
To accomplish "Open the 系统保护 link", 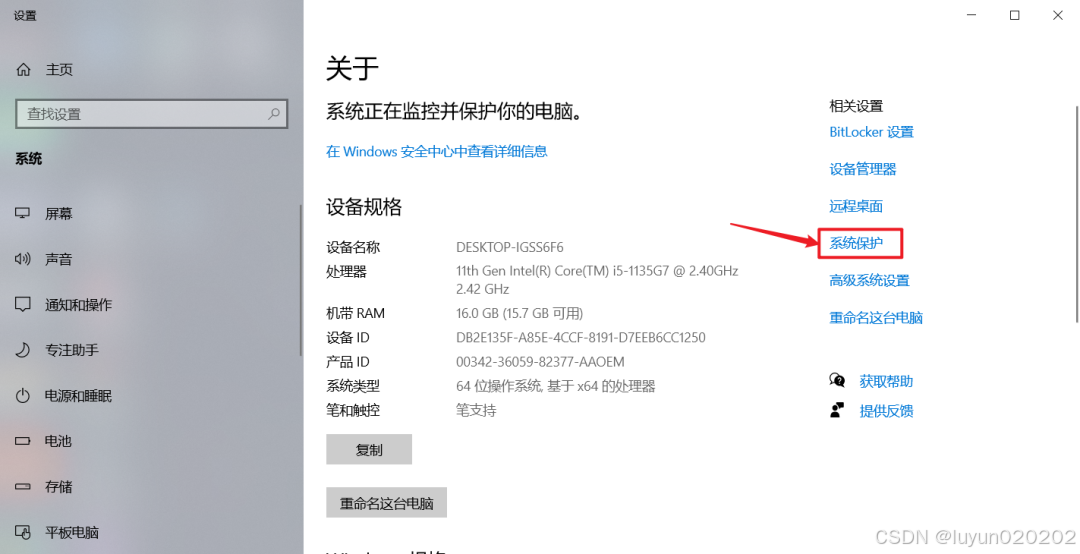I will pos(855,243).
